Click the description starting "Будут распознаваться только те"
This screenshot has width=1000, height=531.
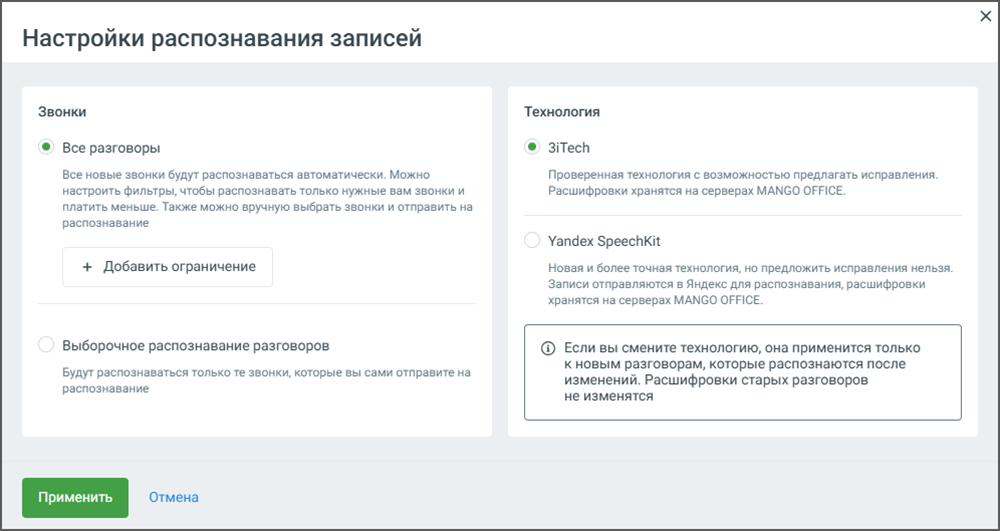pos(267,381)
